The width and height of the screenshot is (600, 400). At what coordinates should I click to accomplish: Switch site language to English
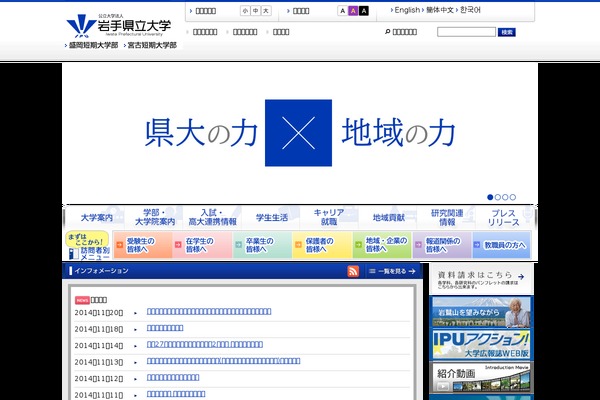point(407,10)
